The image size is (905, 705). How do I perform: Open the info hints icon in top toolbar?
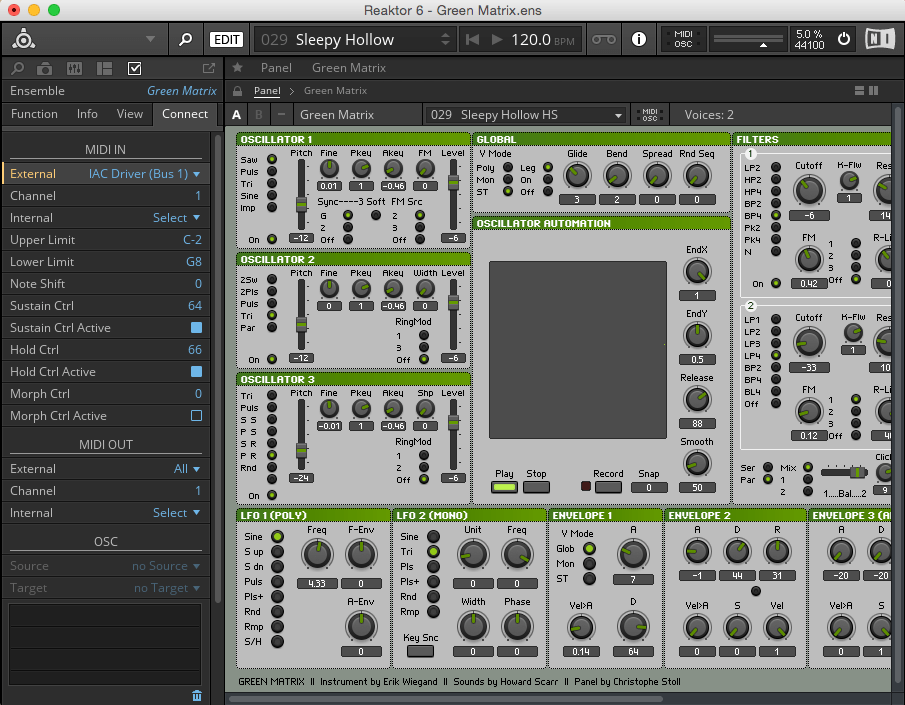639,40
